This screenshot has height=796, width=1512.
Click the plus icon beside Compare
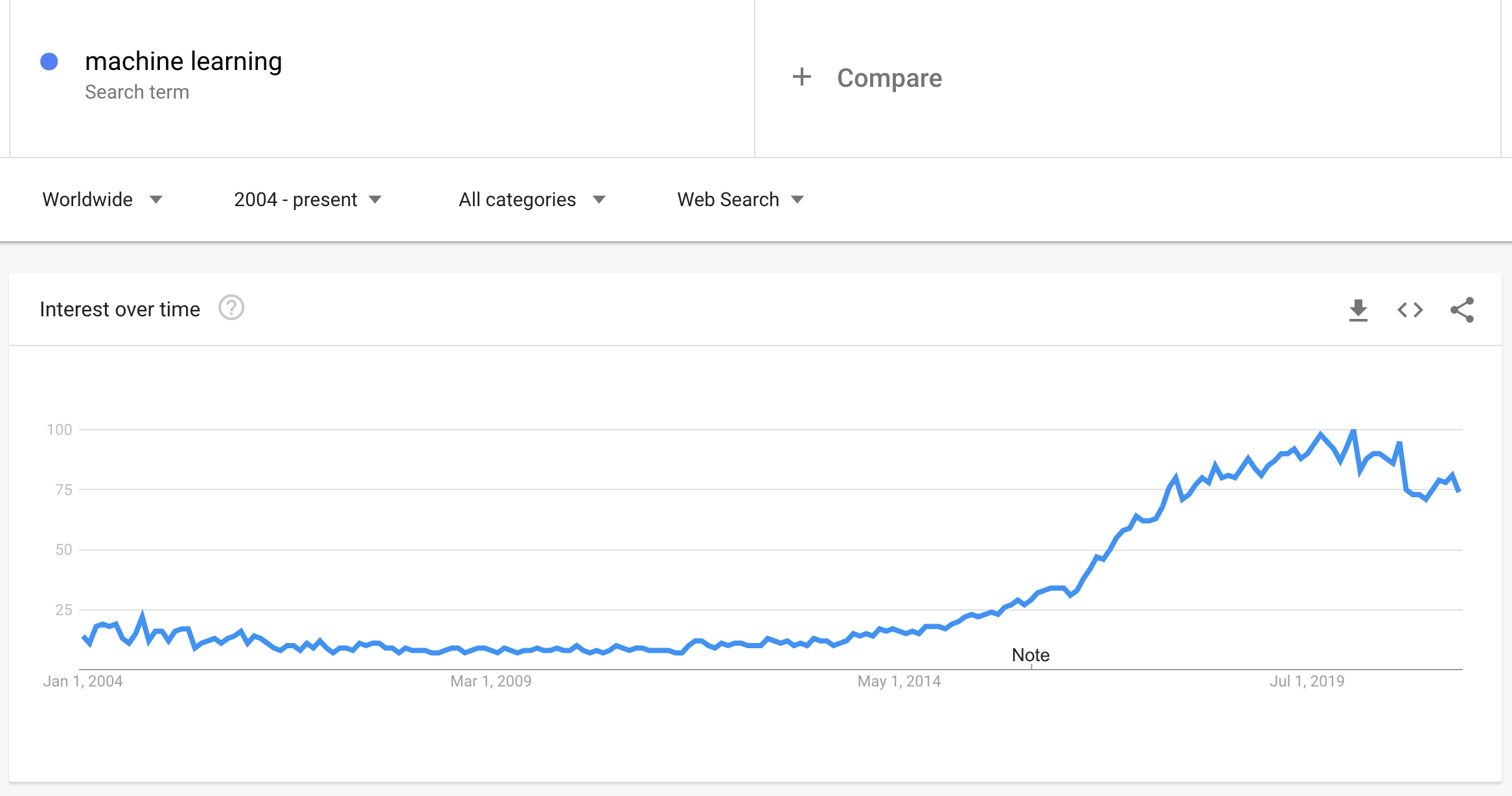802,77
